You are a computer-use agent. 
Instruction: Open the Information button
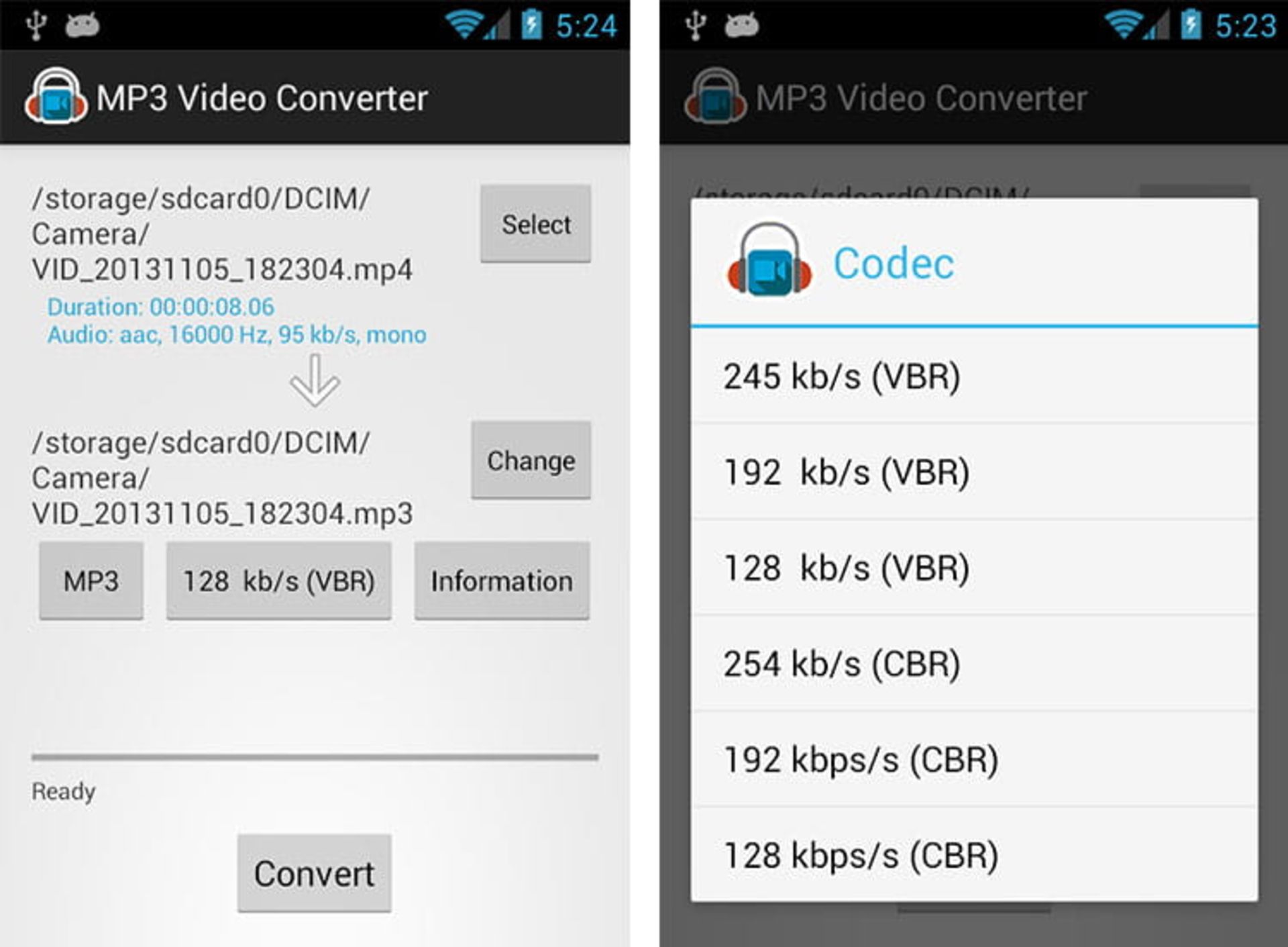[x=502, y=581]
